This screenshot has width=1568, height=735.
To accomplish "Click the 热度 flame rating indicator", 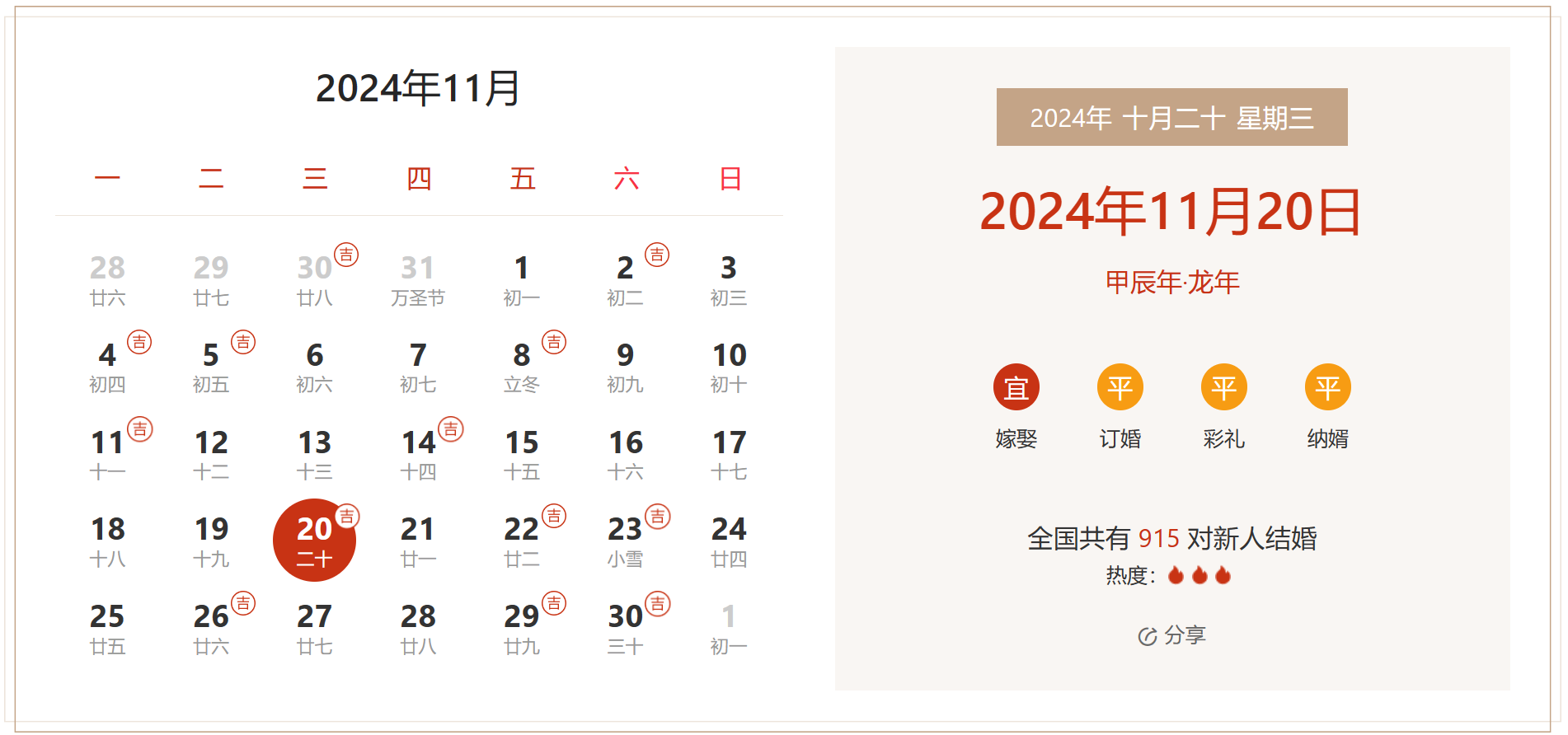I will click(1199, 575).
